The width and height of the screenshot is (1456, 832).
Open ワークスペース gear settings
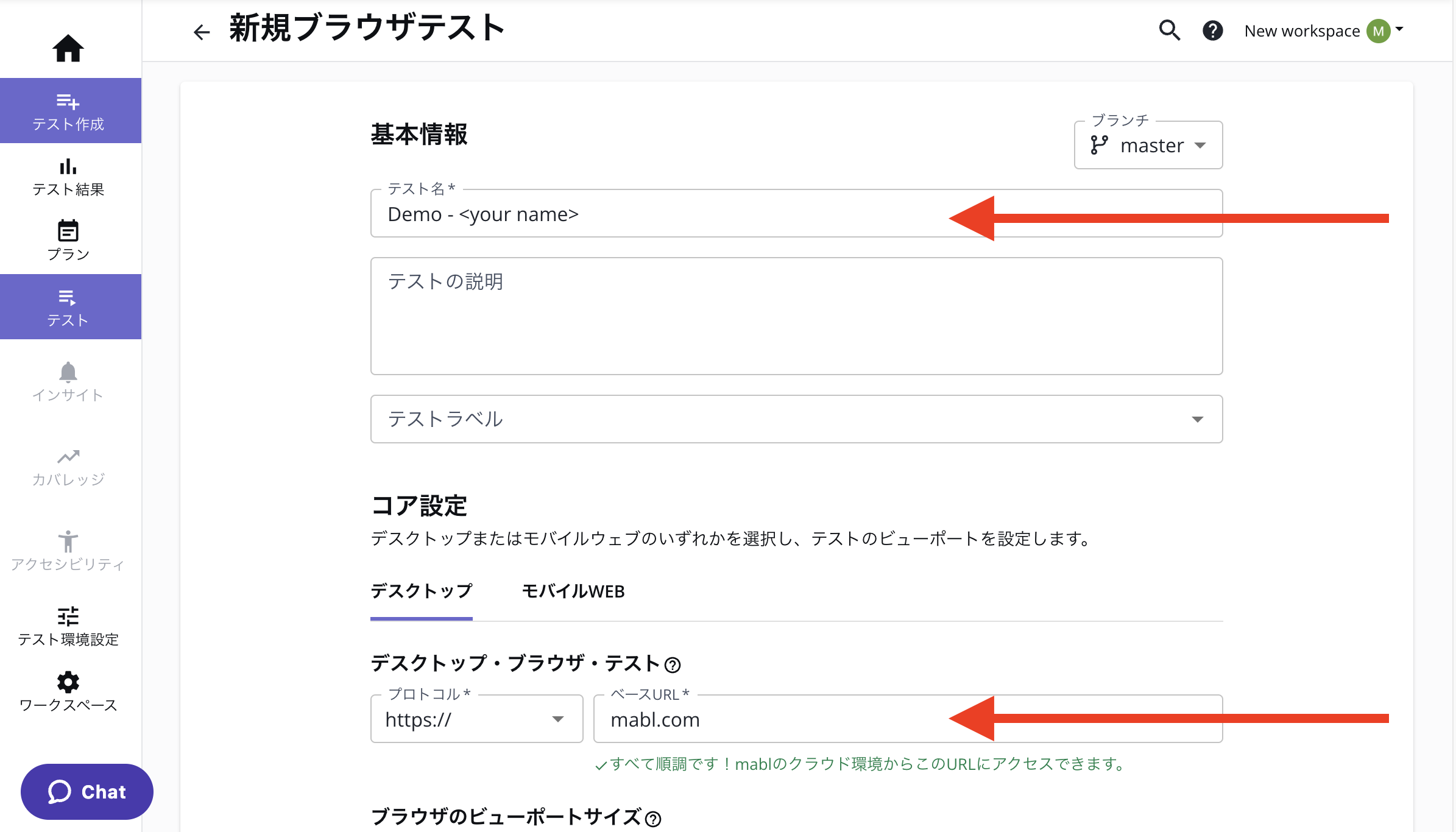68,682
